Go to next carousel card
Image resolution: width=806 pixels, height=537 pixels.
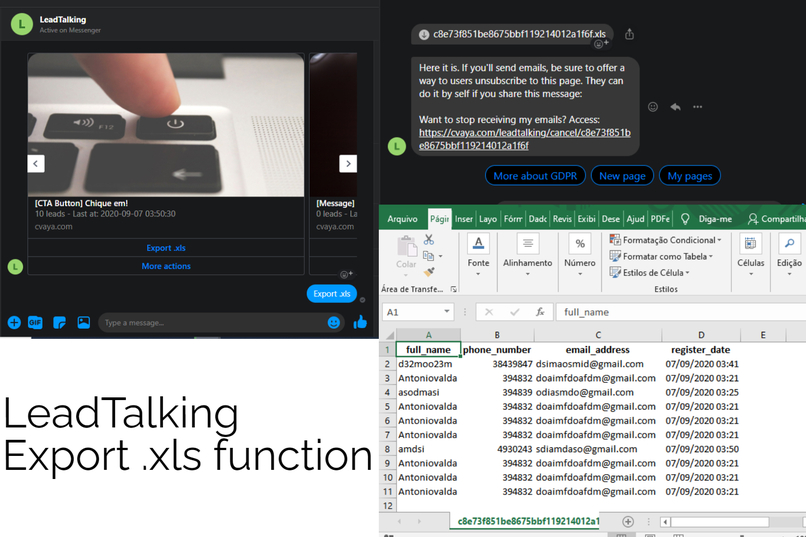pyautogui.click(x=348, y=164)
